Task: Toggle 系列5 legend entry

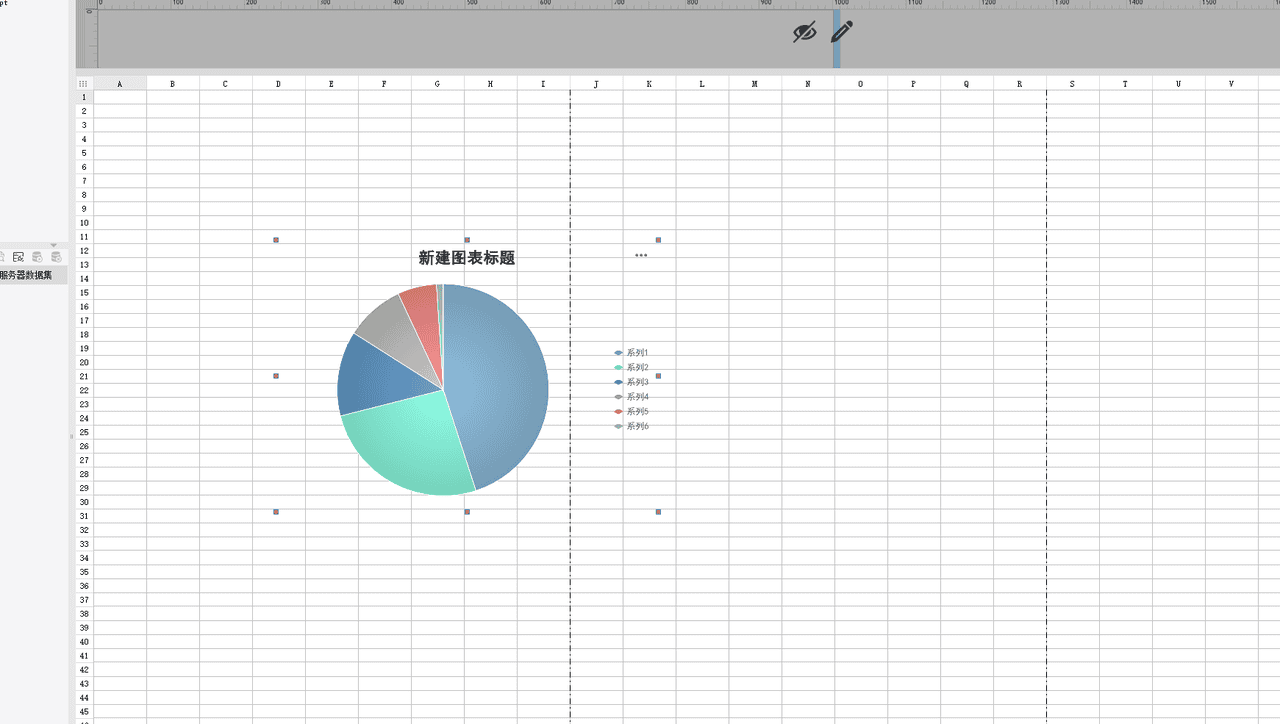Action: (x=637, y=412)
